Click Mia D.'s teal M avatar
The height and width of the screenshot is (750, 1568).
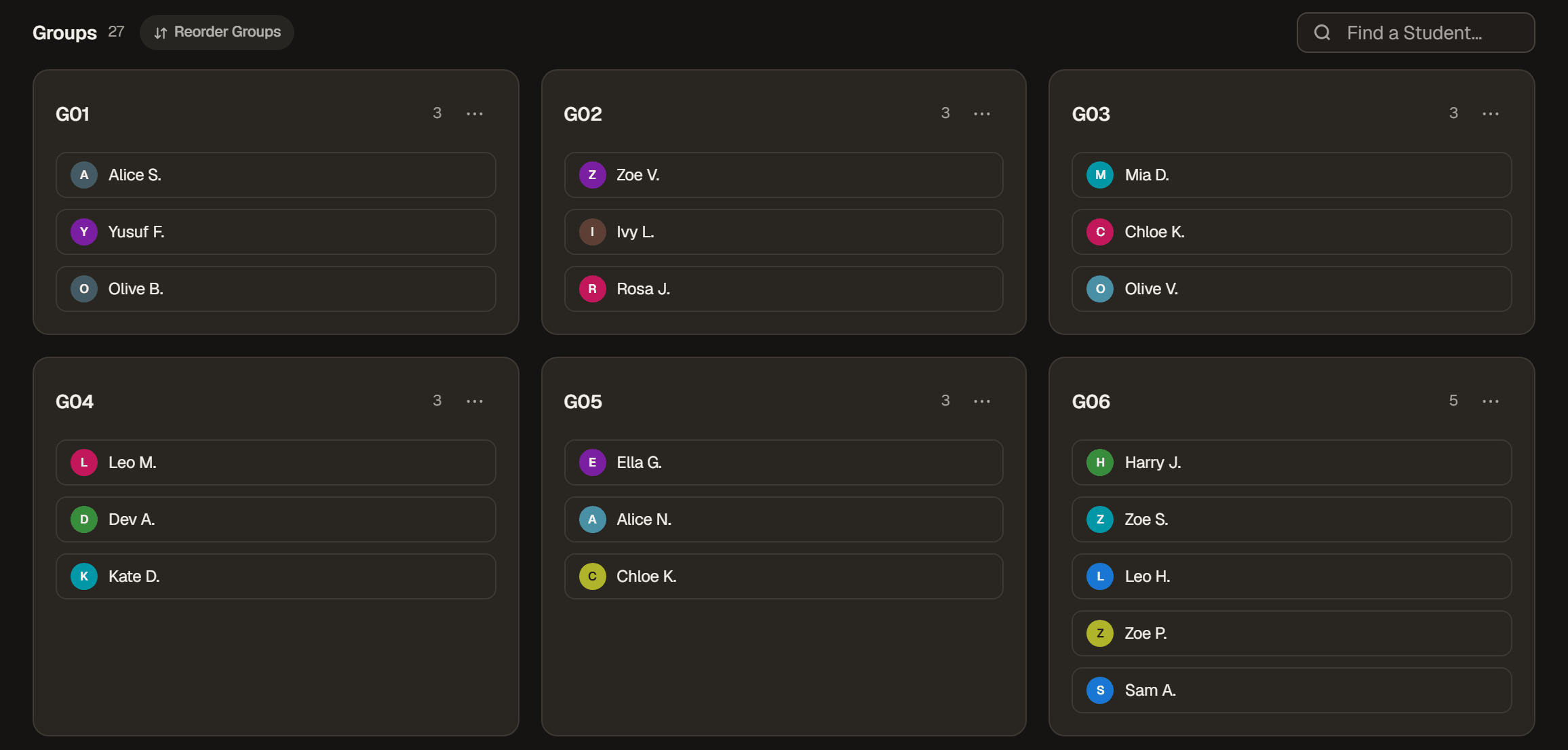(1100, 175)
